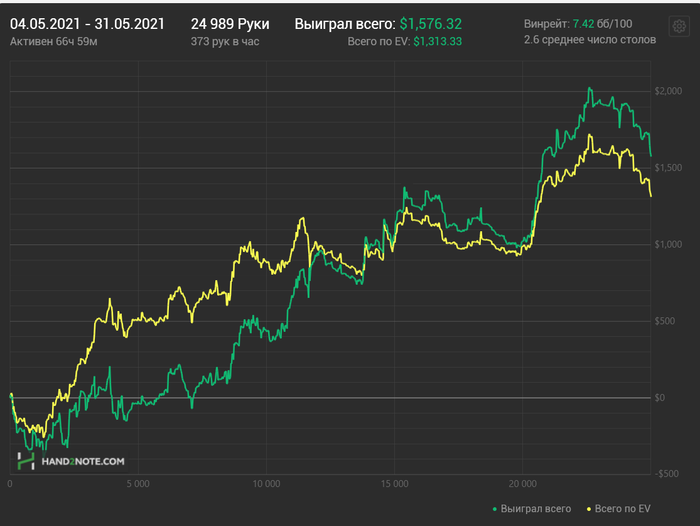The width and height of the screenshot is (700, 526).
Task: Click the 15 000 x-axis label
Action: tap(395, 484)
